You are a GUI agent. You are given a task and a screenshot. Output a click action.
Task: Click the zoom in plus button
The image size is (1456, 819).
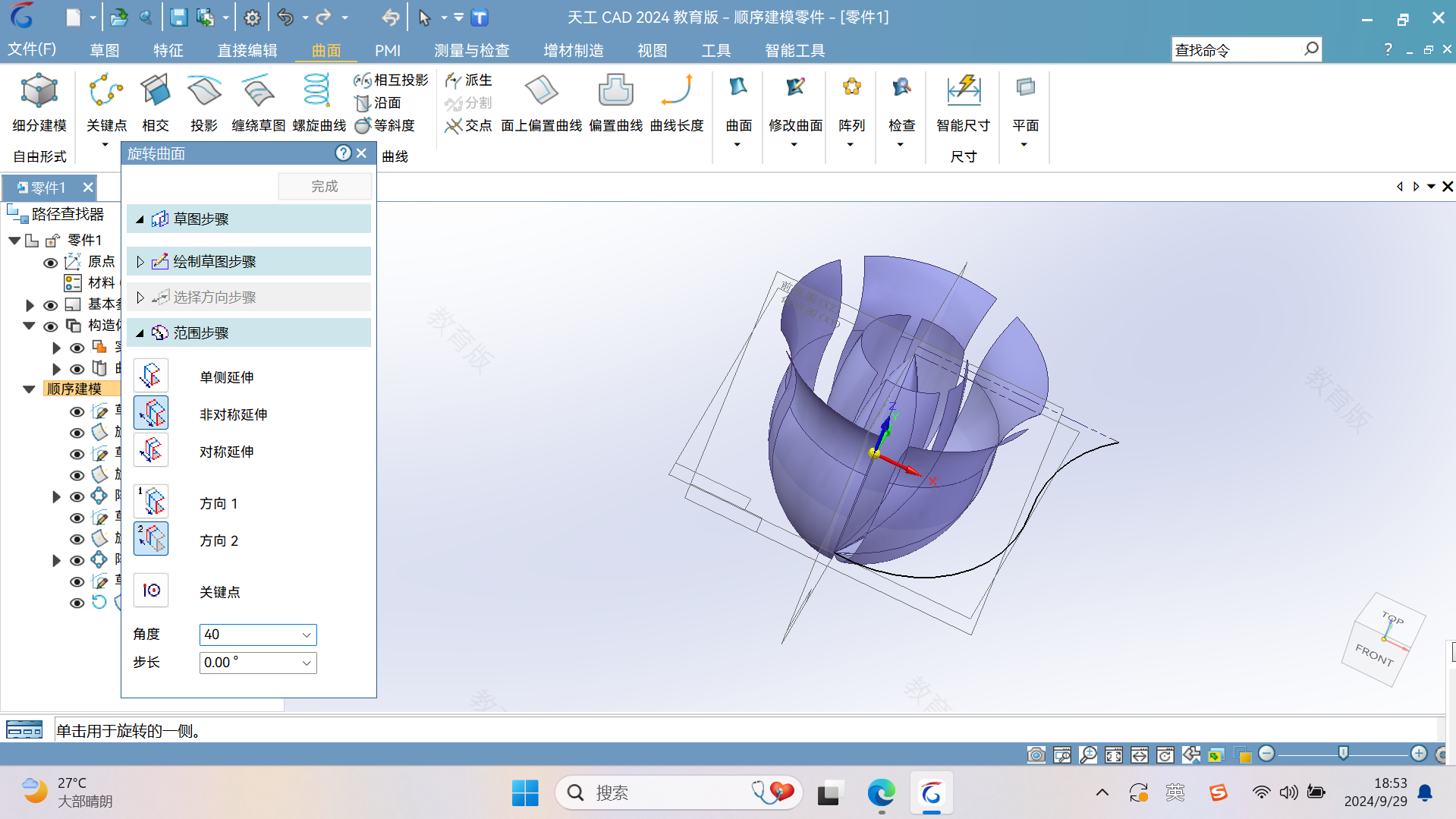[x=1419, y=754]
